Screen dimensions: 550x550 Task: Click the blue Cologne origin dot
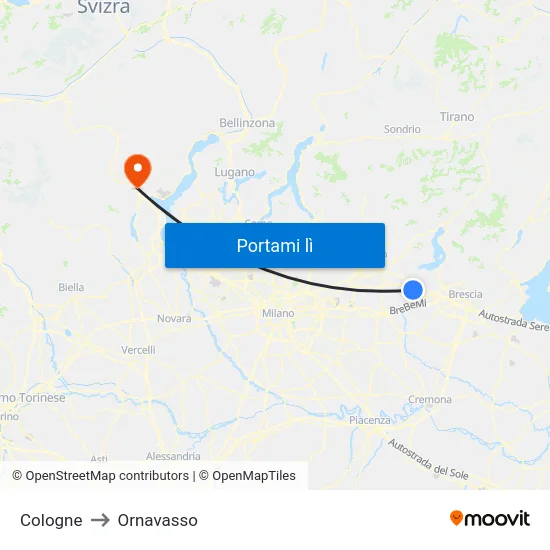pyautogui.click(x=413, y=290)
